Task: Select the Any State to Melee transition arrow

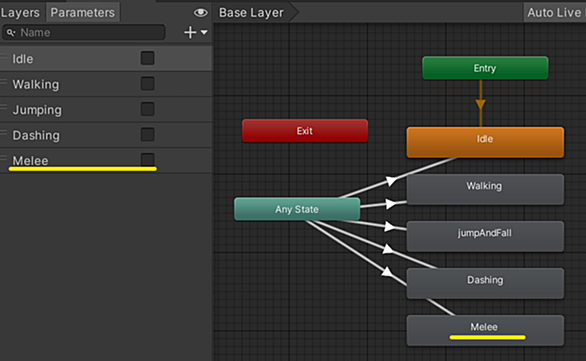Action: point(388,272)
